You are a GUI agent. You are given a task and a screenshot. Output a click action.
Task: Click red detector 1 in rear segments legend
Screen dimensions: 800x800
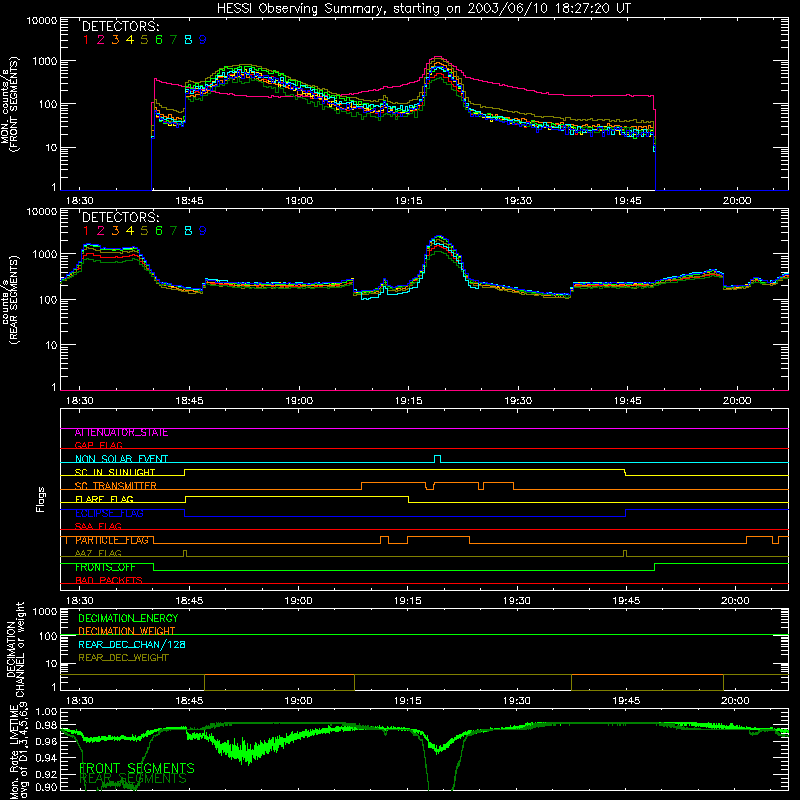(86, 231)
